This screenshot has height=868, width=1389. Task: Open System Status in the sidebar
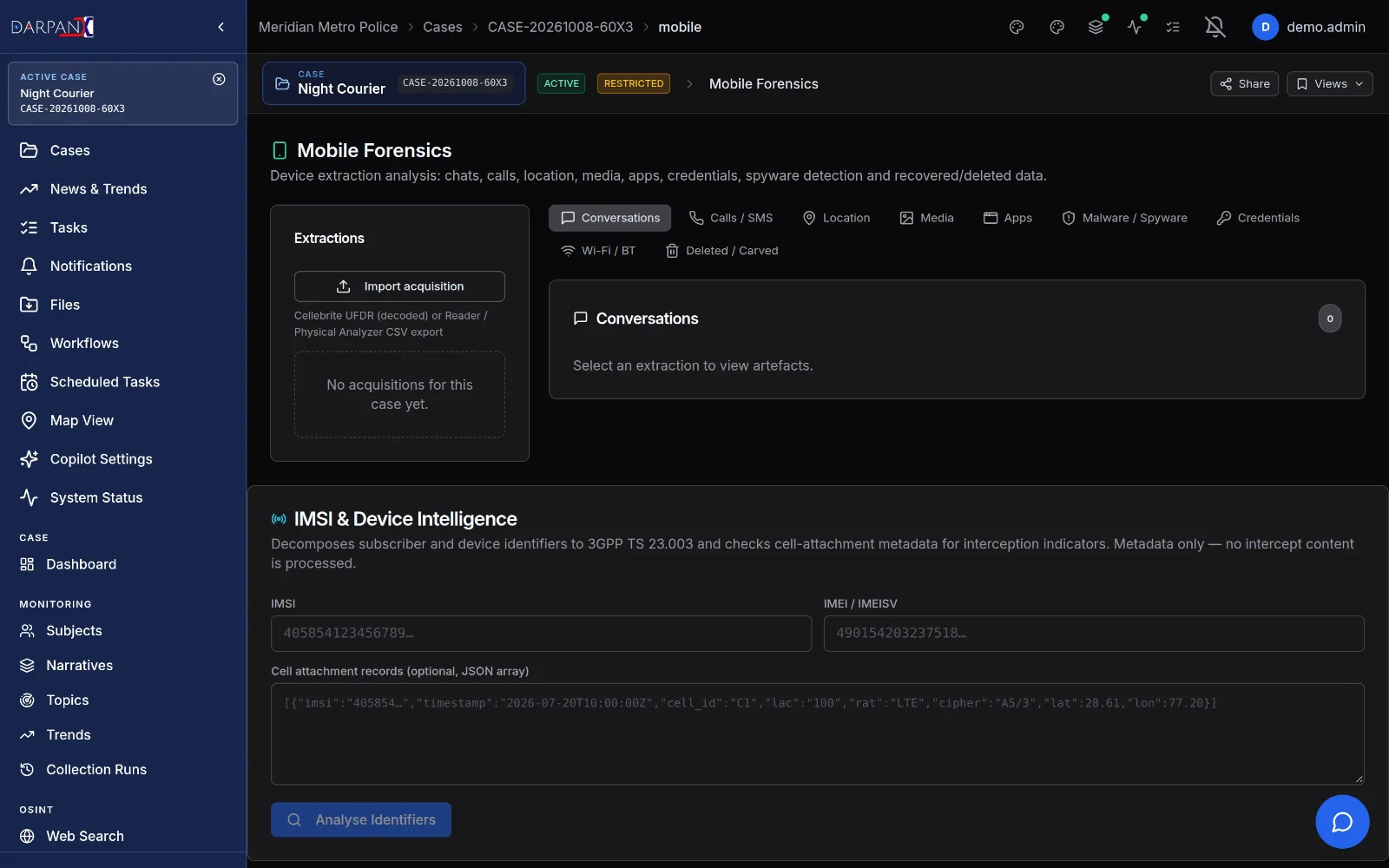tap(123, 497)
